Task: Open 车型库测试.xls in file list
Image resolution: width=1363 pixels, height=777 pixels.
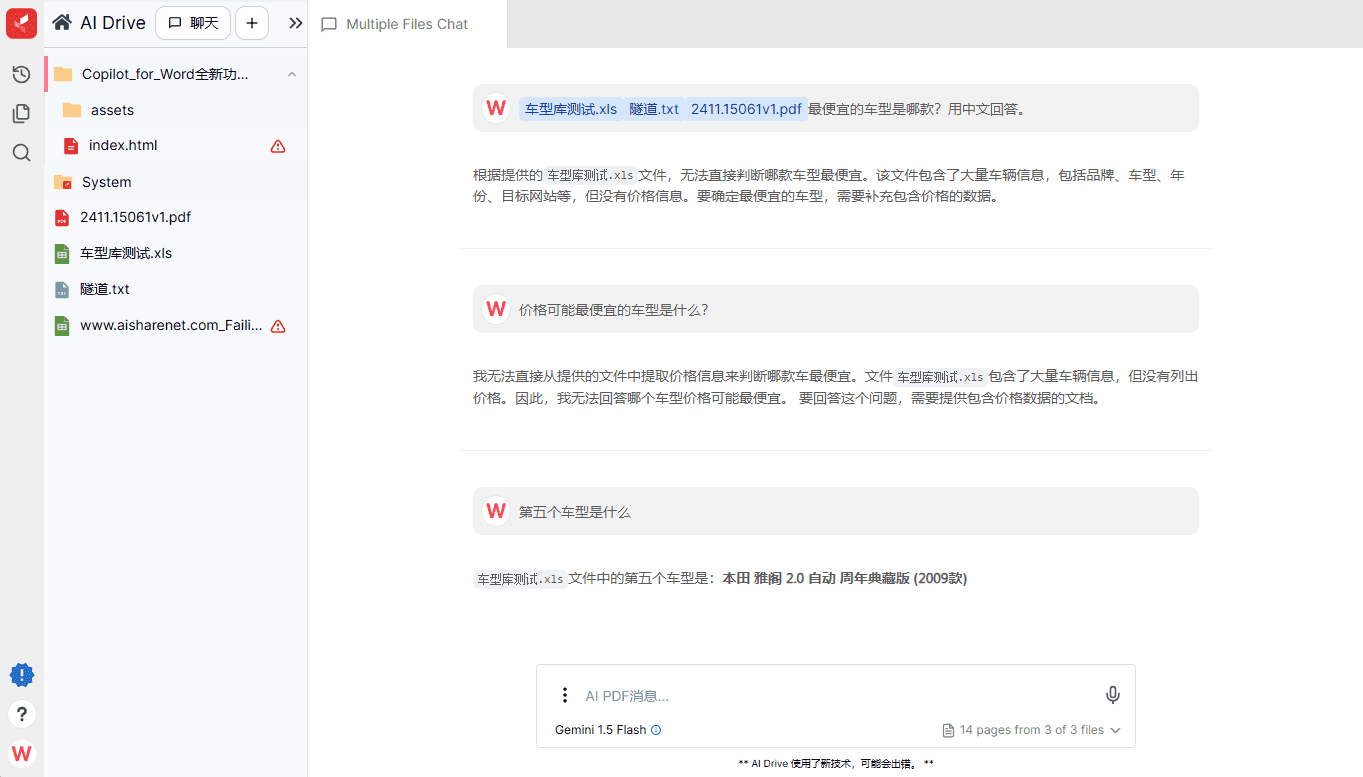Action: click(x=126, y=253)
